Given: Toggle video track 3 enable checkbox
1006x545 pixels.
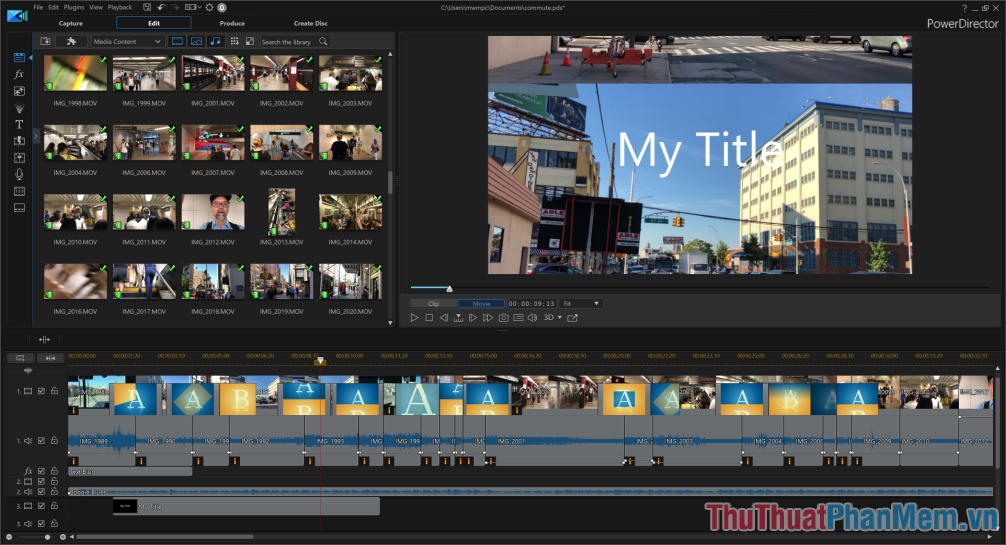Looking at the screenshot, I should 42,506.
